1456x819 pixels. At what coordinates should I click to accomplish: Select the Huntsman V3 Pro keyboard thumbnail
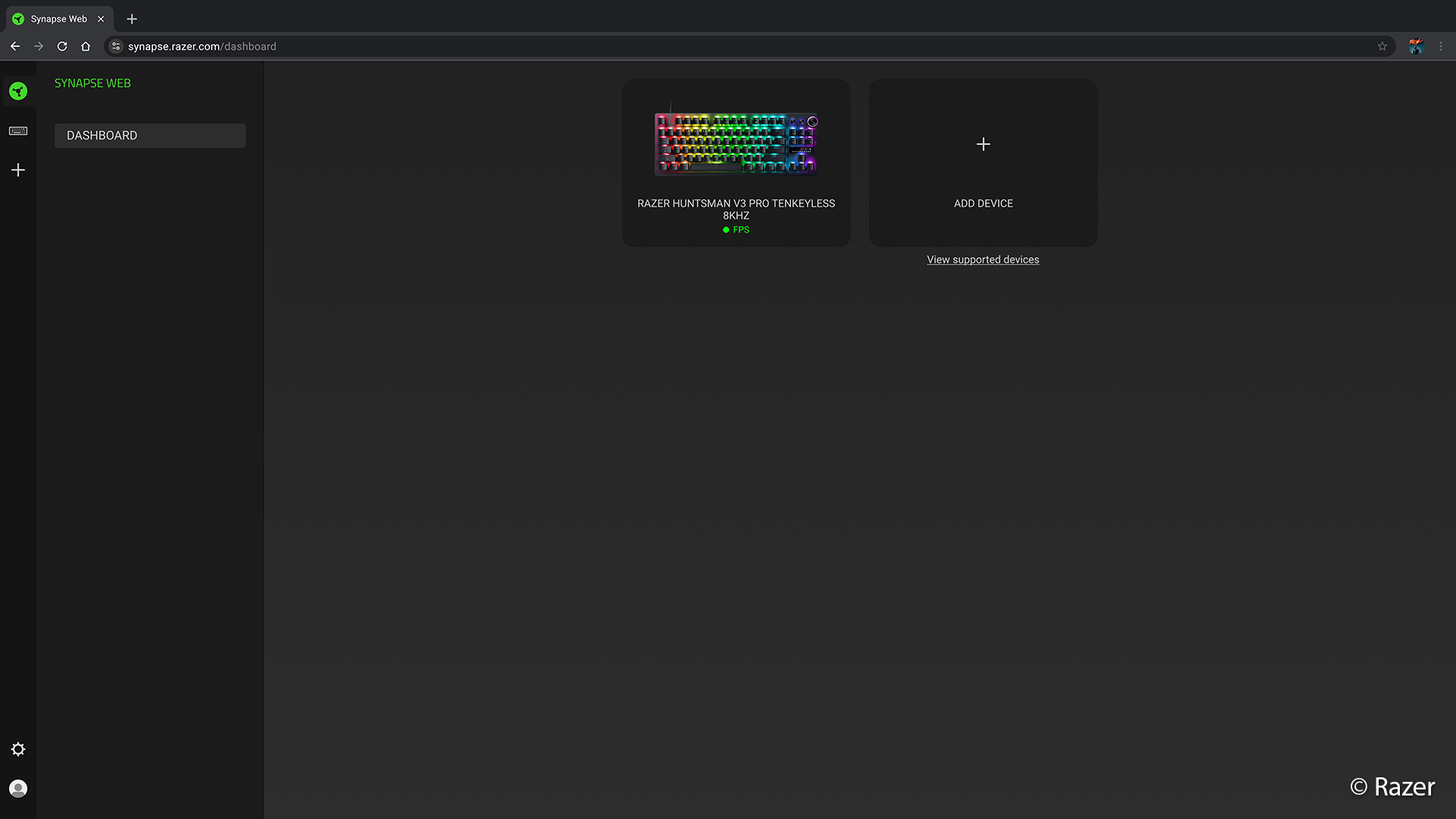click(736, 144)
